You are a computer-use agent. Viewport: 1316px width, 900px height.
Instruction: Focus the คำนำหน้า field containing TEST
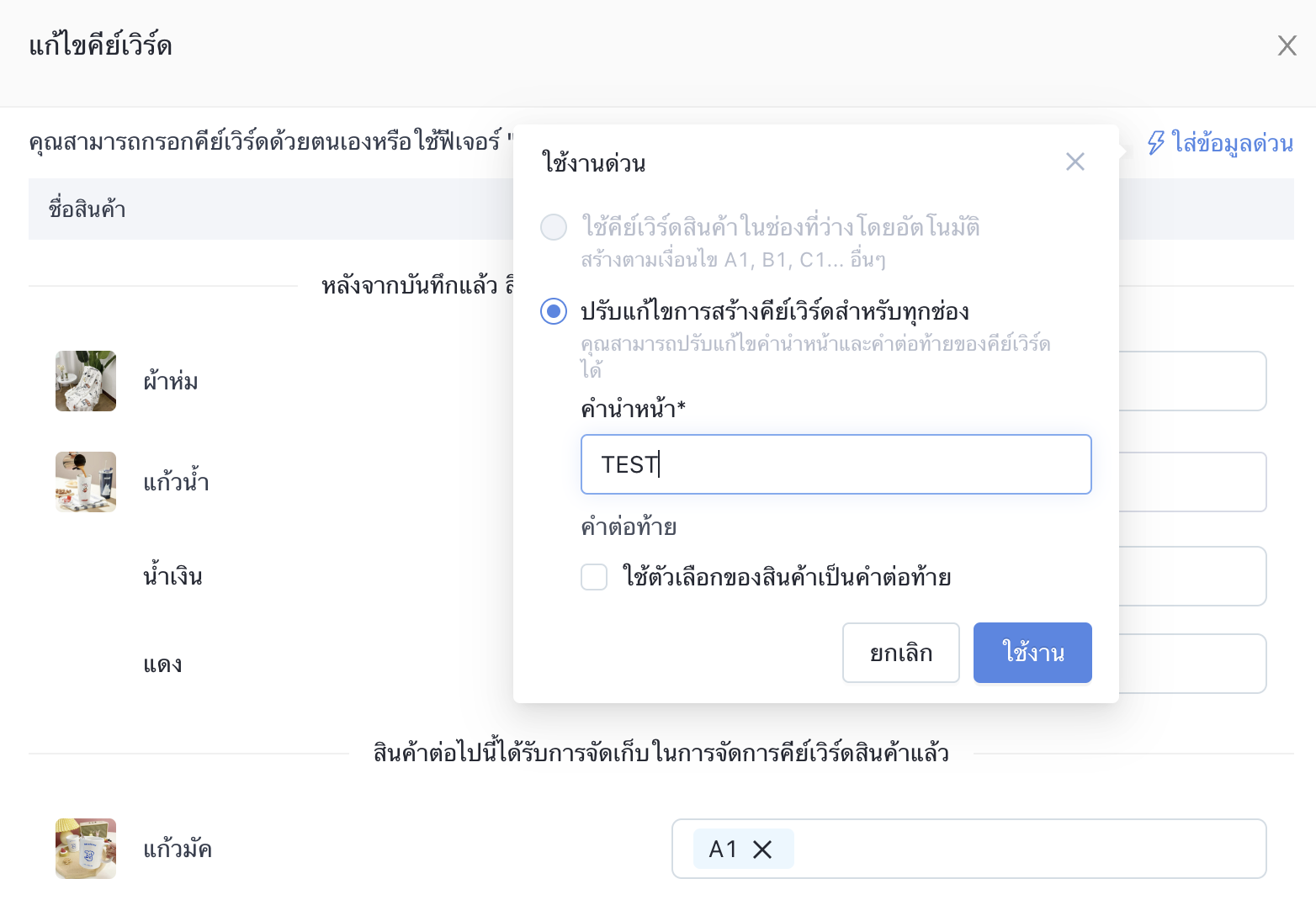tap(836, 464)
